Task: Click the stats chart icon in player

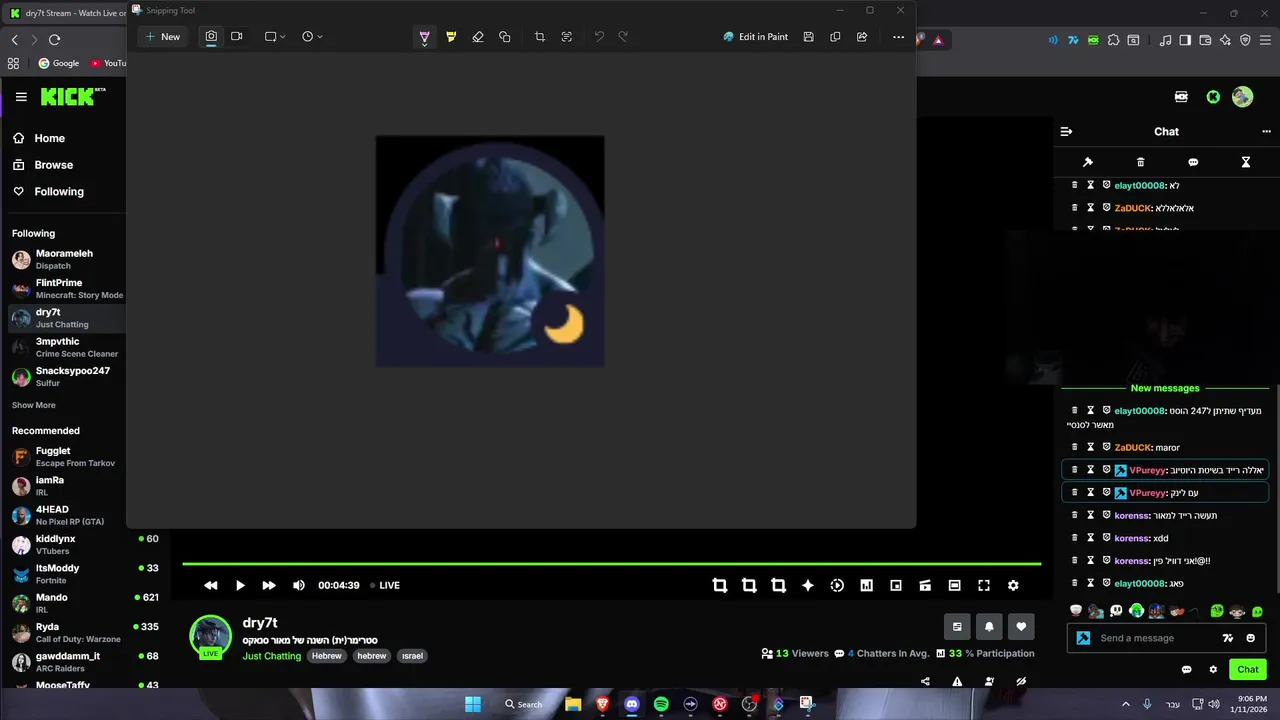Action: pyautogui.click(x=866, y=585)
